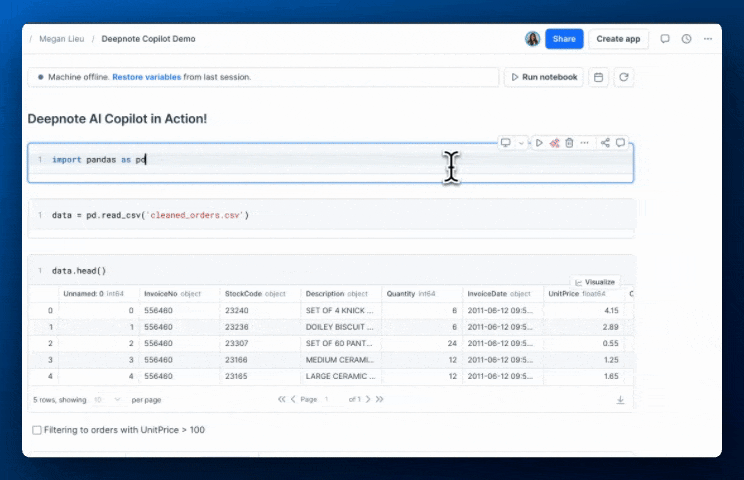Click UnitPrice value 2.89
Image resolution: width=744 pixels, height=480 pixels.
pos(610,327)
